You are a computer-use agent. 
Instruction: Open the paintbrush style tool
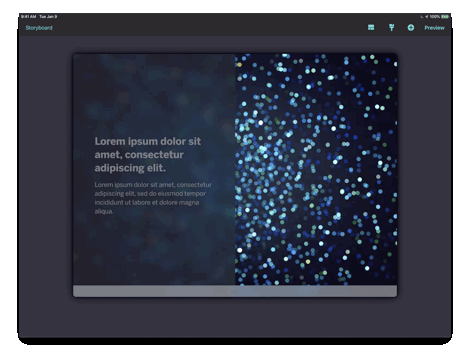[392, 27]
